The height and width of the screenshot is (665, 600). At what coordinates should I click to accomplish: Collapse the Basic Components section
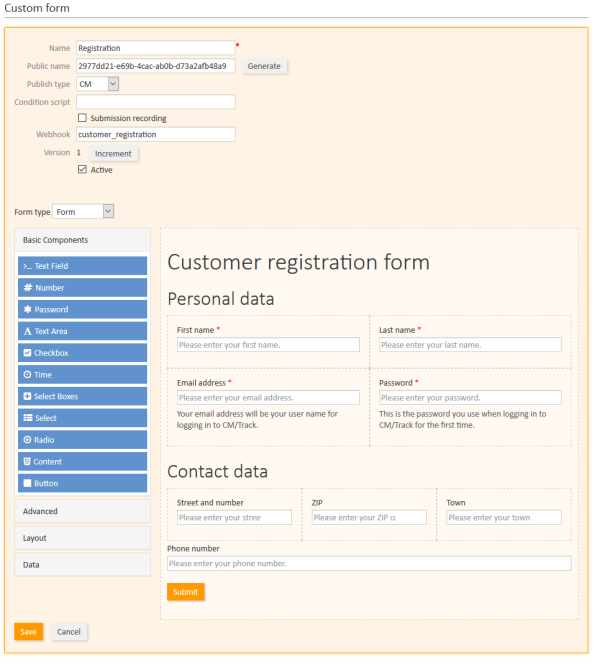pos(82,240)
